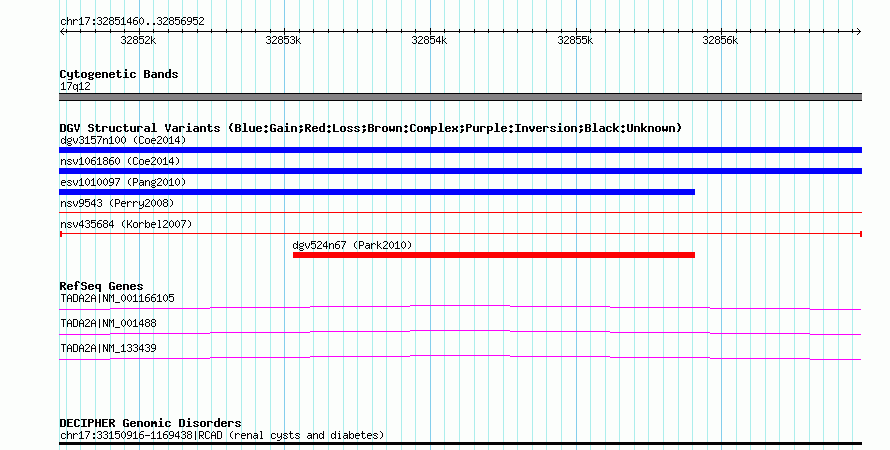Viewport: 890px width, 450px height.
Task: Click the 32854k ruler tick mark
Action: pyautogui.click(x=430, y=32)
